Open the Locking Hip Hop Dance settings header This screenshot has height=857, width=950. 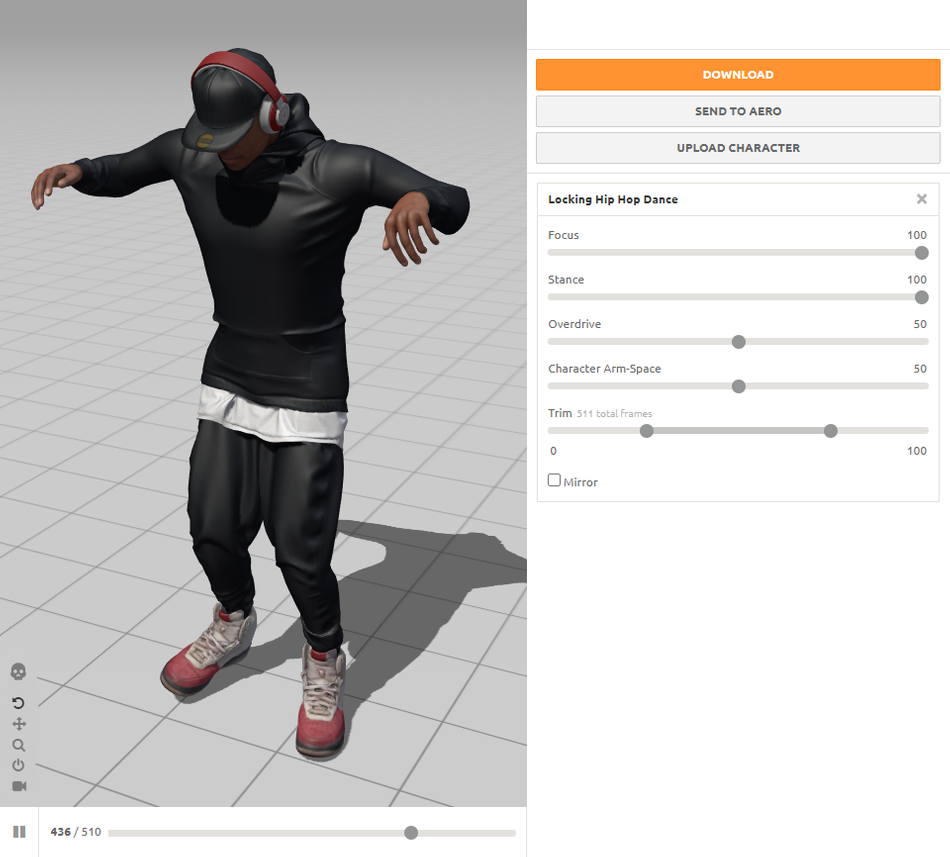(612, 199)
